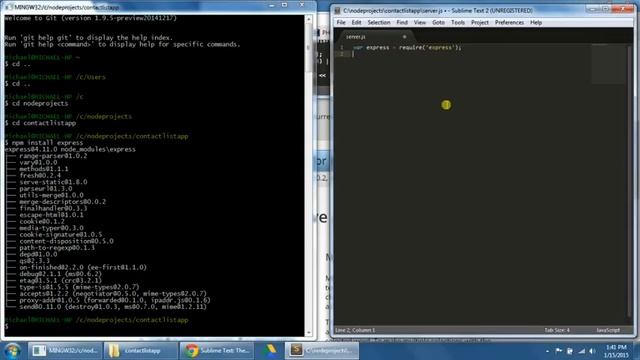Open the Tools menu
The image size is (640, 360).
(458, 23)
